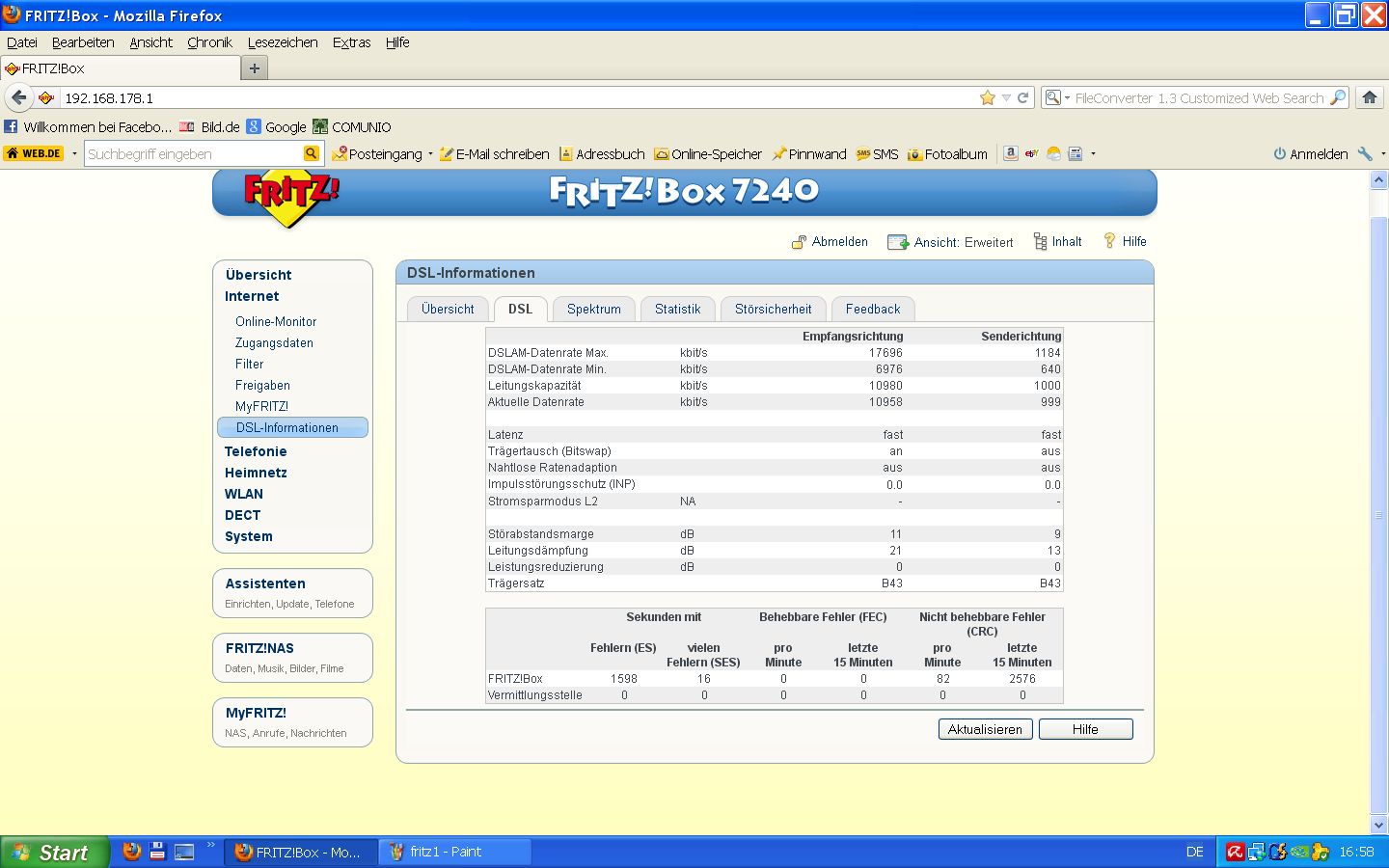Open the Google bookmark
1389x868 pixels.
tap(276, 126)
